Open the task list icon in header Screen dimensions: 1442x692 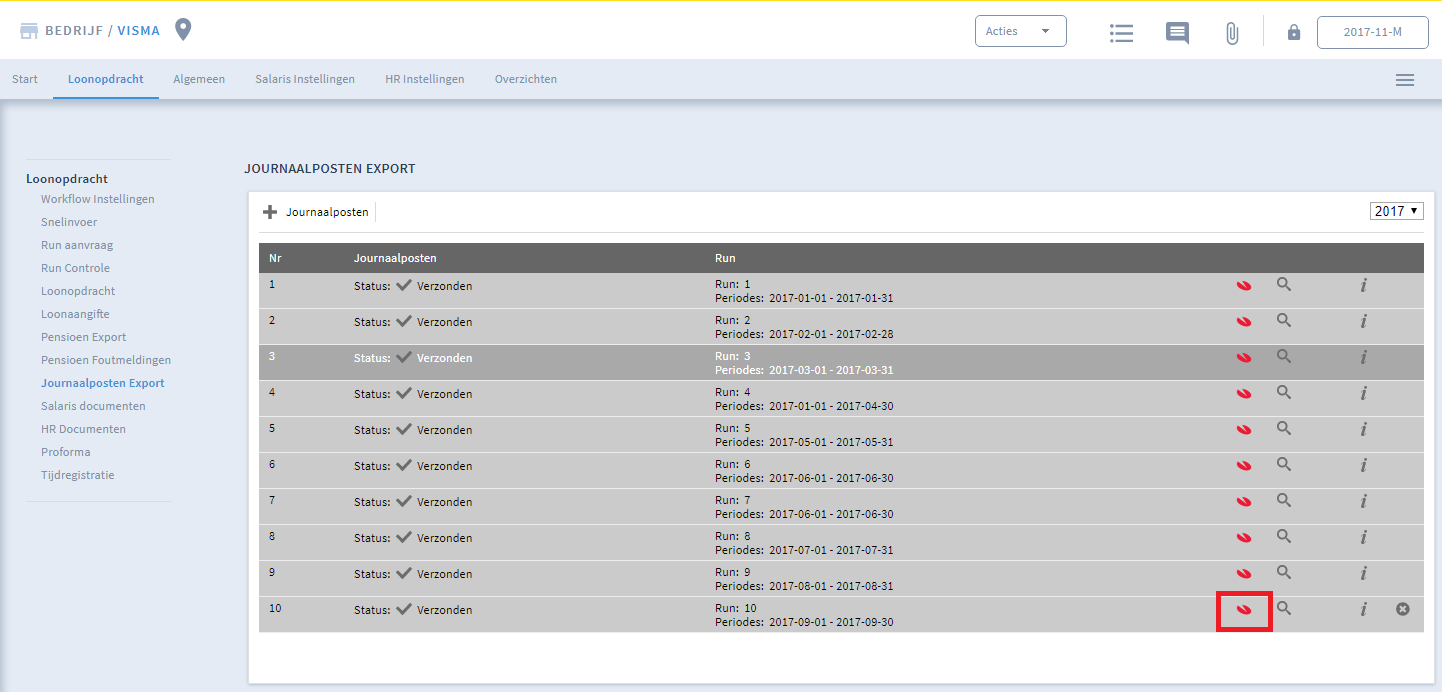[x=1121, y=32]
